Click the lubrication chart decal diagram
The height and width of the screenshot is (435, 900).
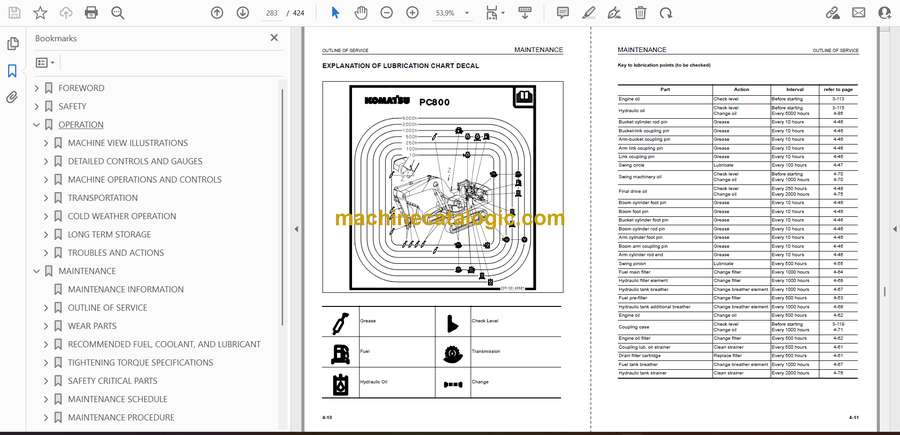[x=443, y=187]
